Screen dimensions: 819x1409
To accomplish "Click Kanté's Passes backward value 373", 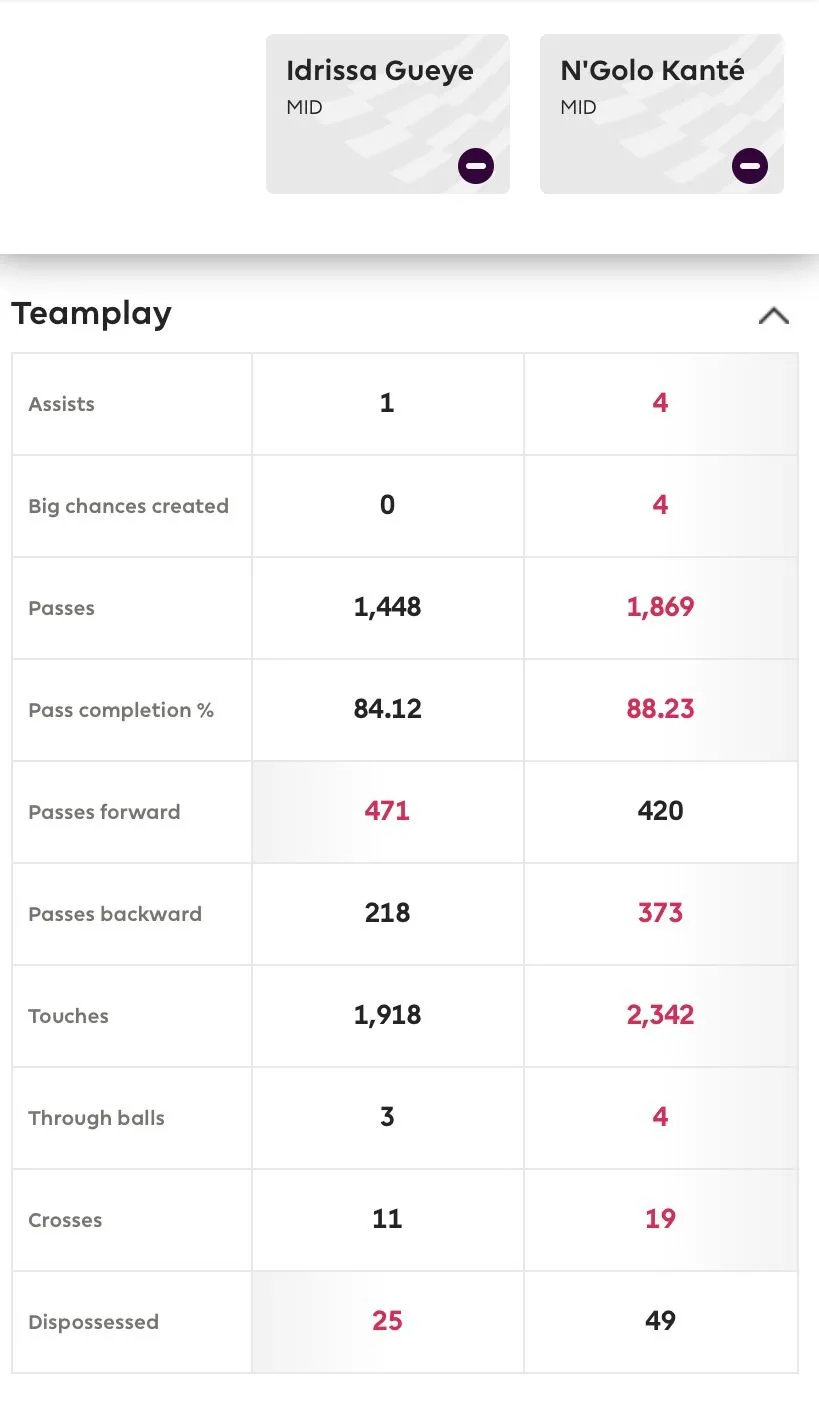I will (x=660, y=913).
